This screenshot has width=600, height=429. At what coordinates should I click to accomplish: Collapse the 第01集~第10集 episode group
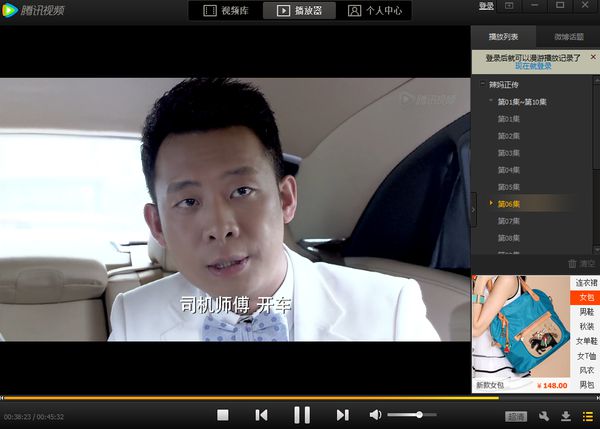pyautogui.click(x=491, y=101)
